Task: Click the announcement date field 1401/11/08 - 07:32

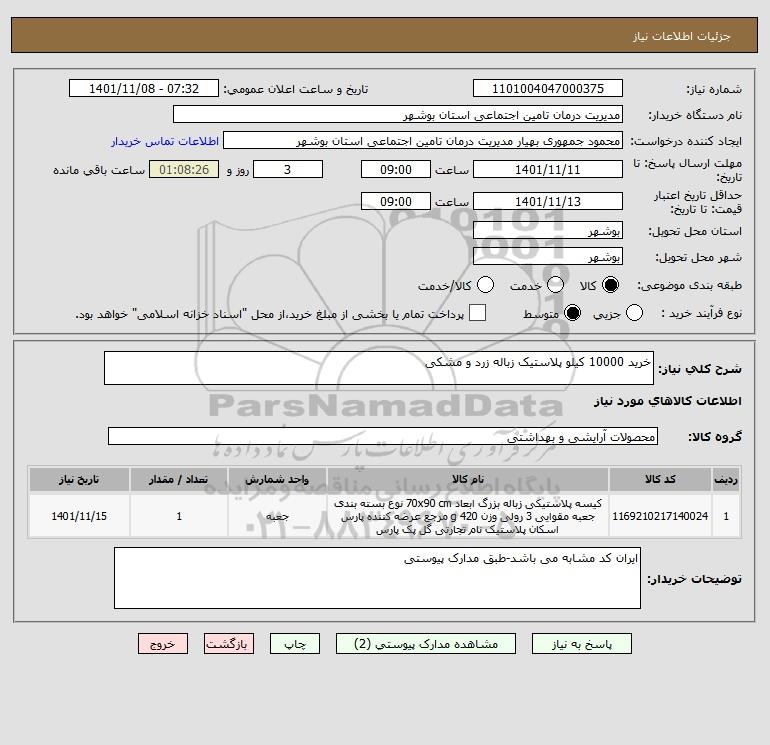Action: tap(144, 88)
